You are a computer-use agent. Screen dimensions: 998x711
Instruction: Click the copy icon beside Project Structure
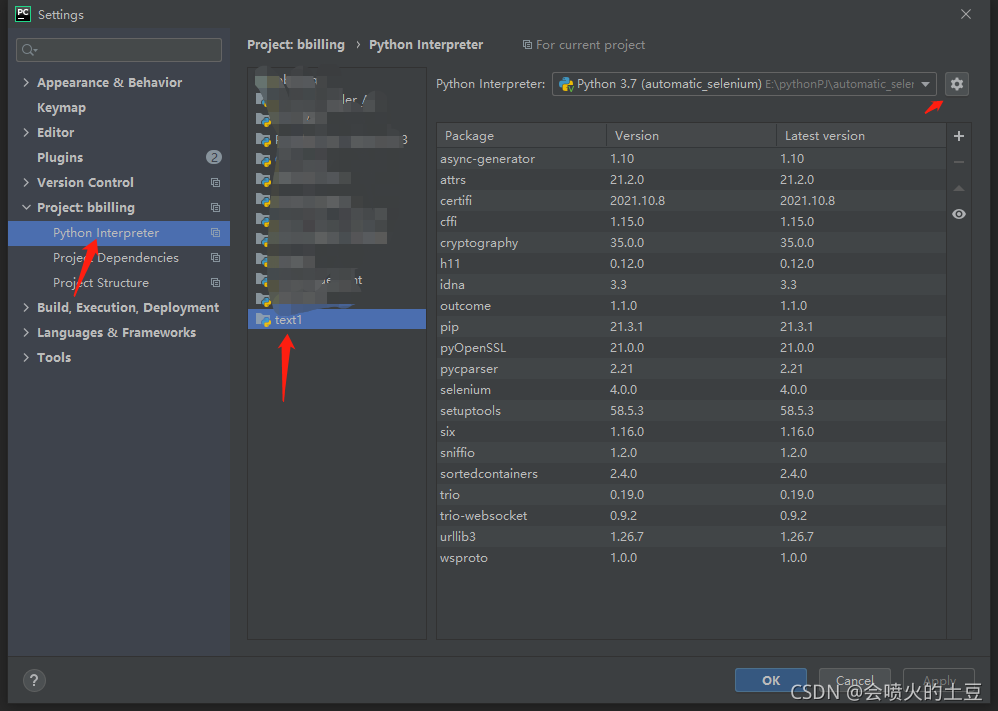[x=216, y=283]
